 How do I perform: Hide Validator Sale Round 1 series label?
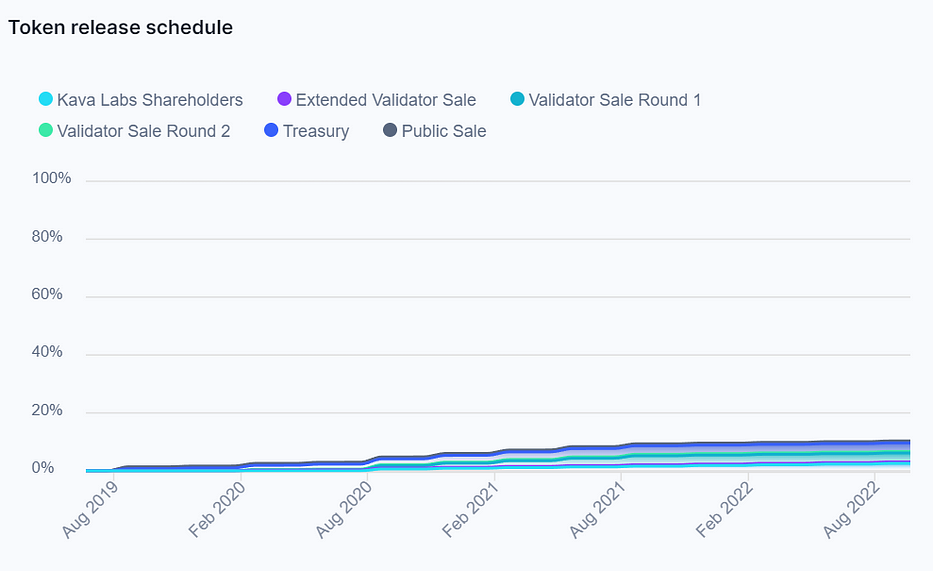point(615,100)
